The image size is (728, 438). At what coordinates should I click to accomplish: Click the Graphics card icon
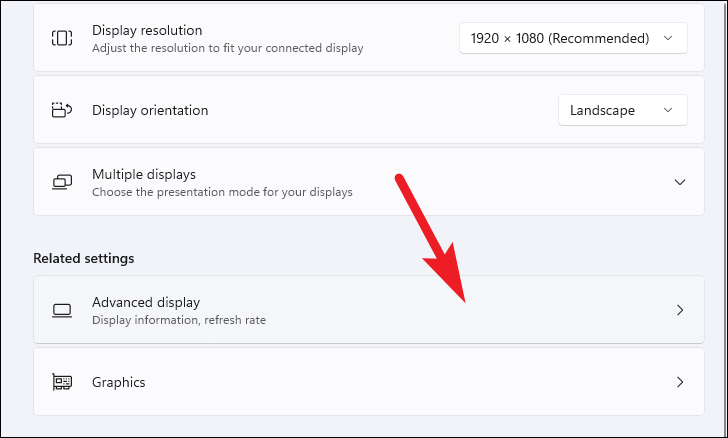point(62,382)
